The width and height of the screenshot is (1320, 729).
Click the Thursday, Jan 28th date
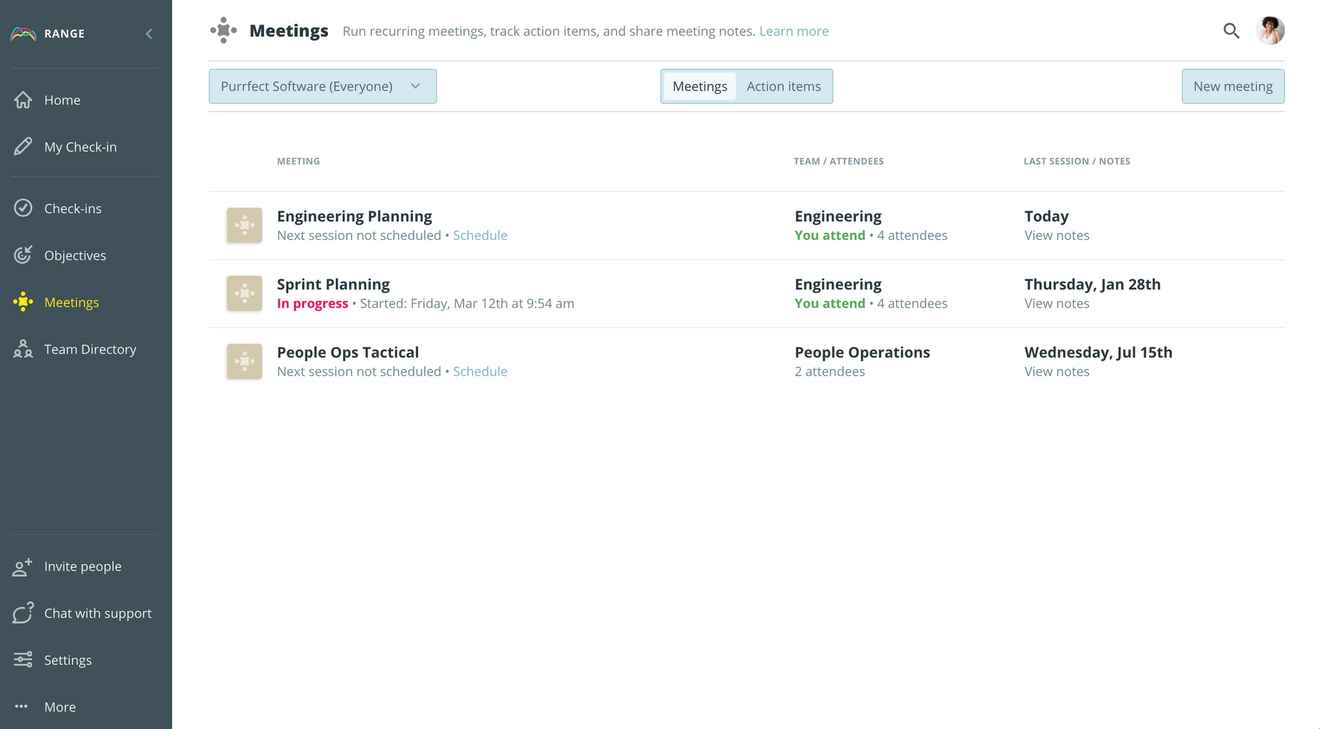pos(1092,284)
